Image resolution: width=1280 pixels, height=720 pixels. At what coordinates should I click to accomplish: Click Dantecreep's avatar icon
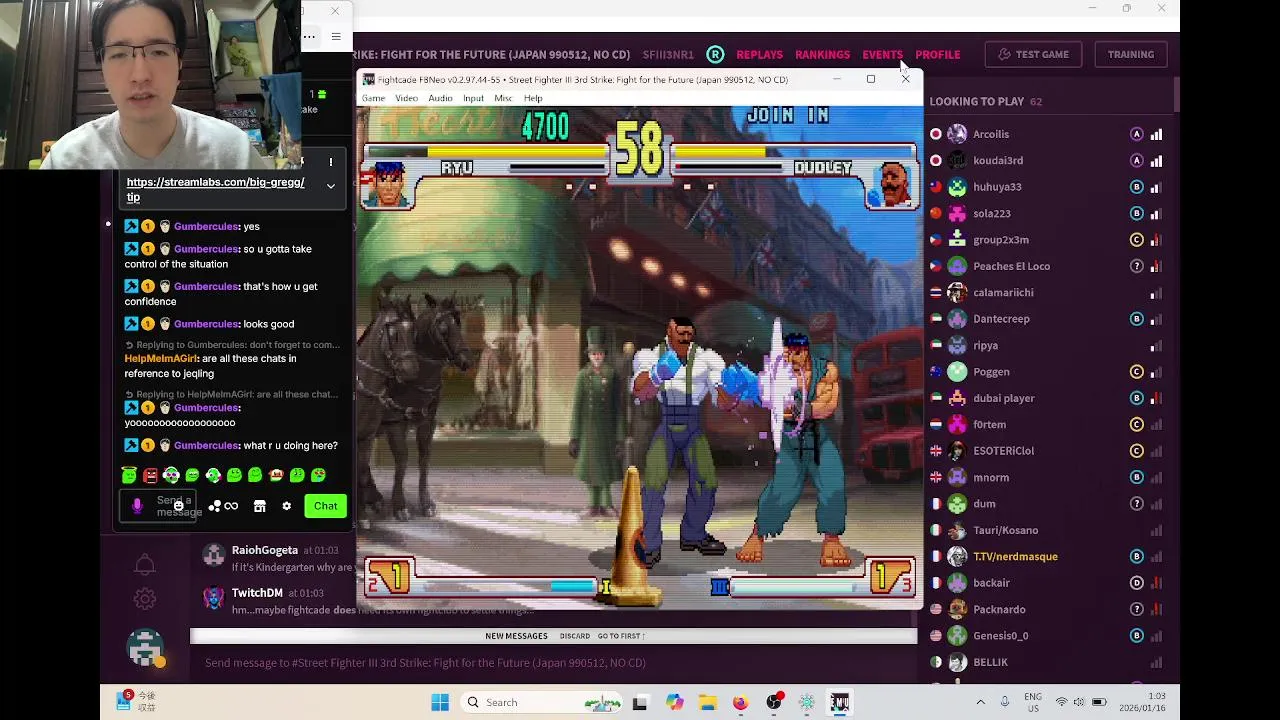[957, 319]
